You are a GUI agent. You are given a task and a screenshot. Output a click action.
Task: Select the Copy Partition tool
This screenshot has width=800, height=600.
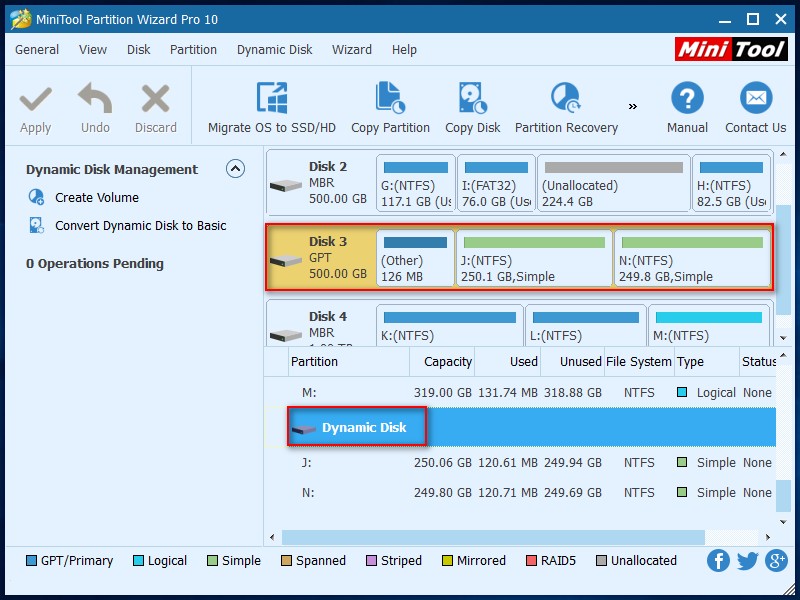(390, 99)
